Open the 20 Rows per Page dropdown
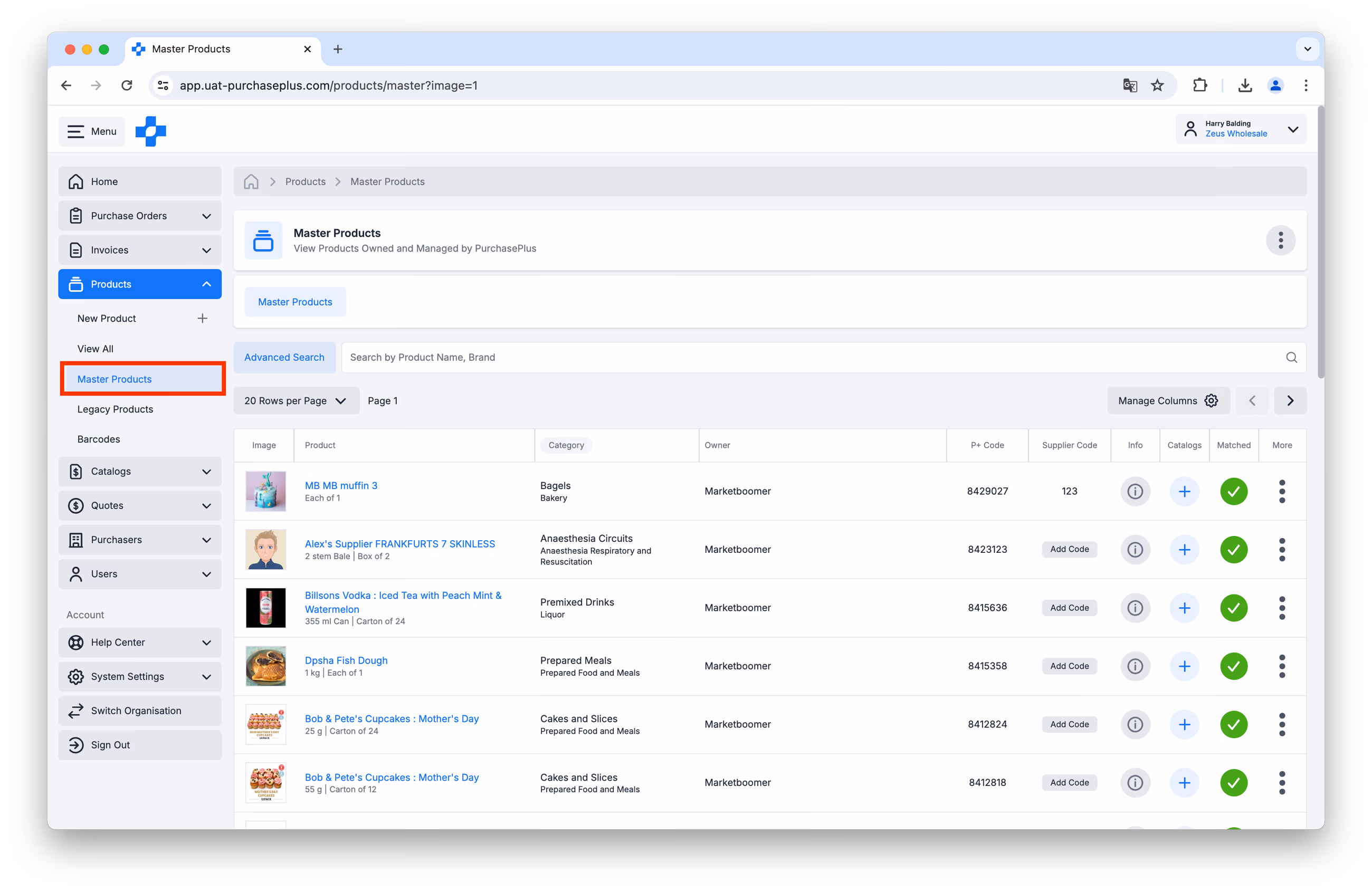This screenshot has height=892, width=1372. [296, 400]
